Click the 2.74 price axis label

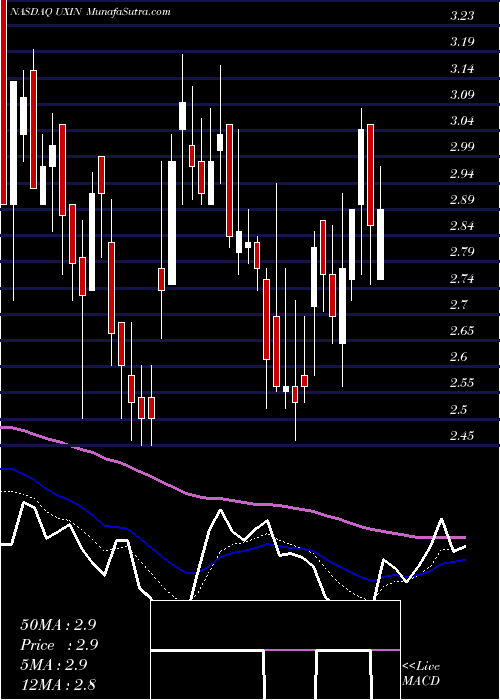point(462,279)
